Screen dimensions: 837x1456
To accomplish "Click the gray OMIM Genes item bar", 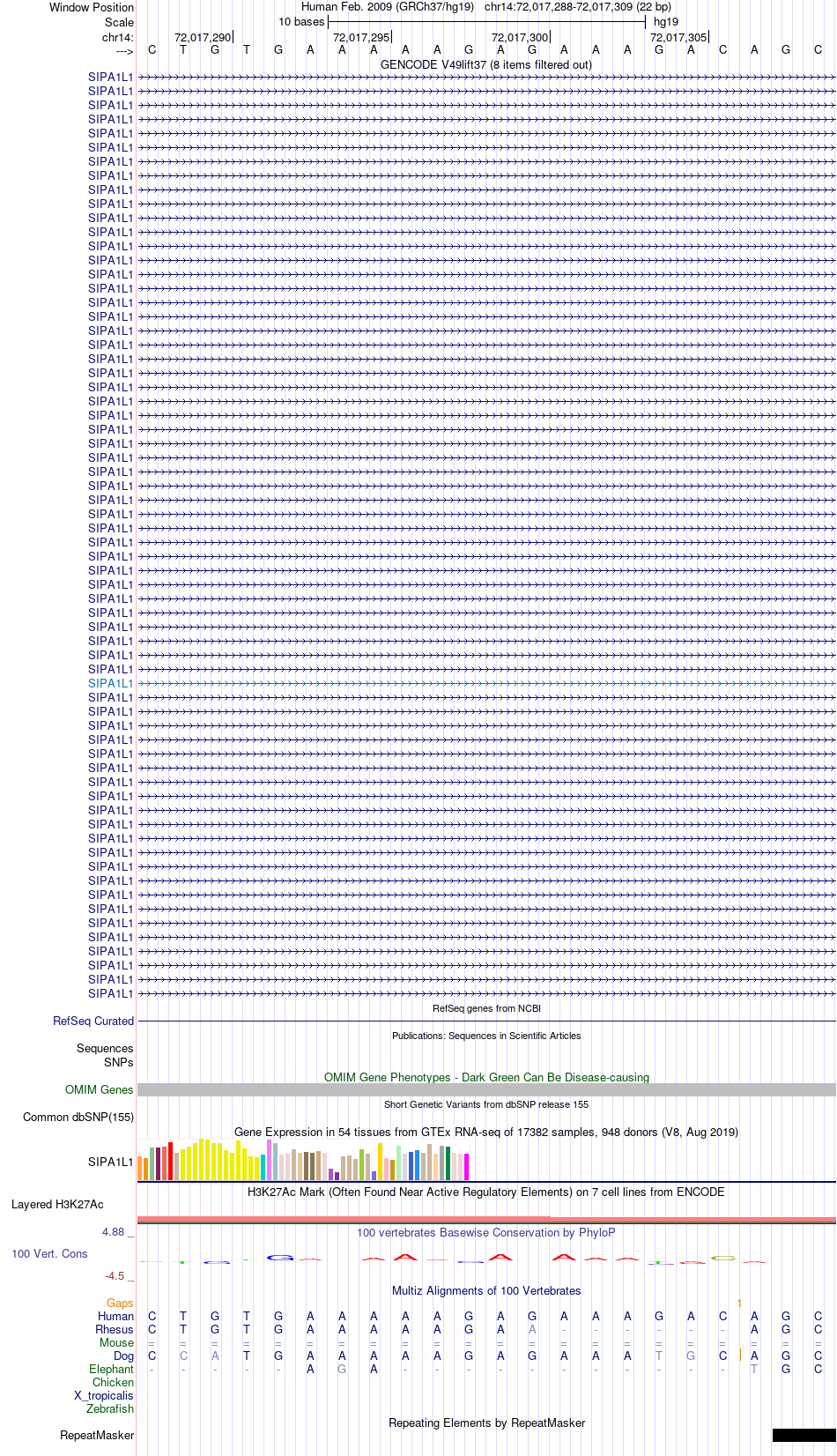I will tap(486, 1089).
